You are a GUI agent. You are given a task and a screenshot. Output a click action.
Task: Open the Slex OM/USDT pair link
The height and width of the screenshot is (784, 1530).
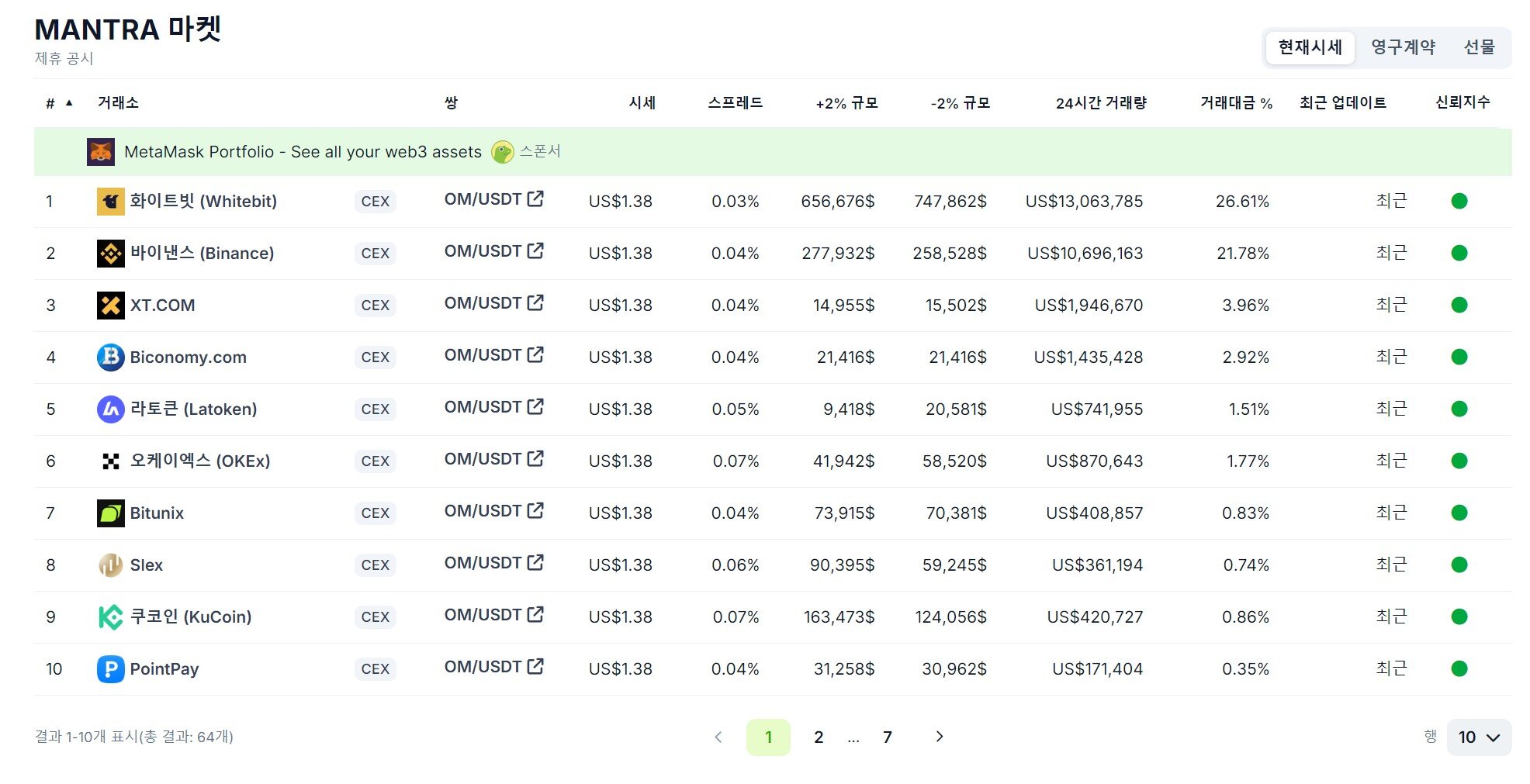483,564
